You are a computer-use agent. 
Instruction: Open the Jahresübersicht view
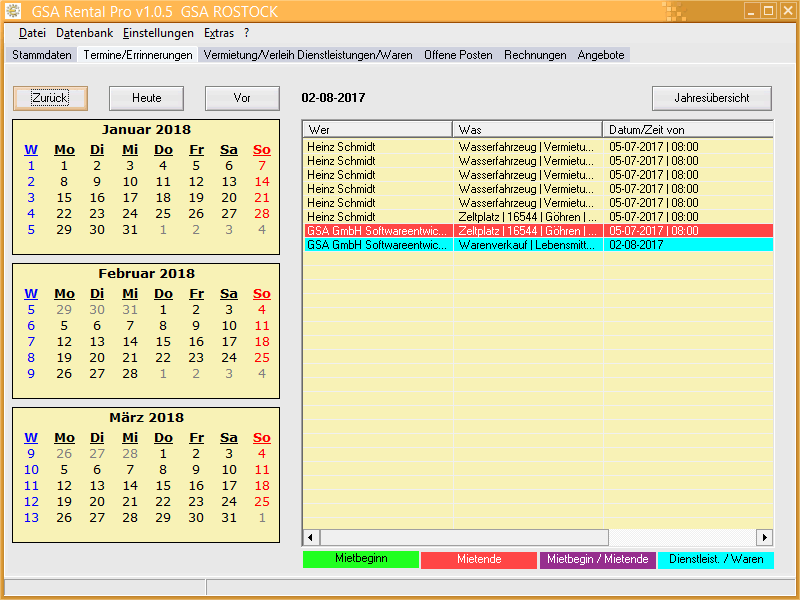[712, 98]
